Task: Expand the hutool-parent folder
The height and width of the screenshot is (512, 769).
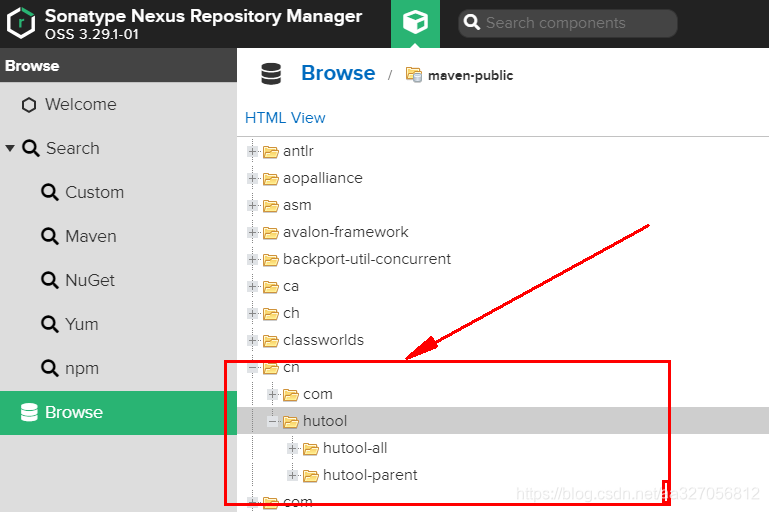Action: coord(293,475)
